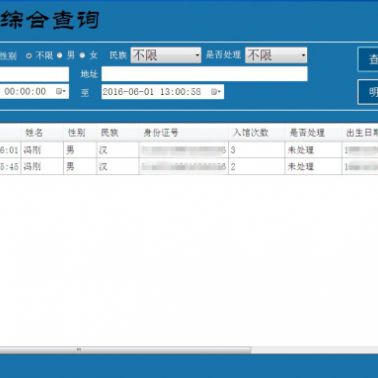This screenshot has width=378, height=378.
Task: Select the 男 gender radio button
Action: point(60,55)
